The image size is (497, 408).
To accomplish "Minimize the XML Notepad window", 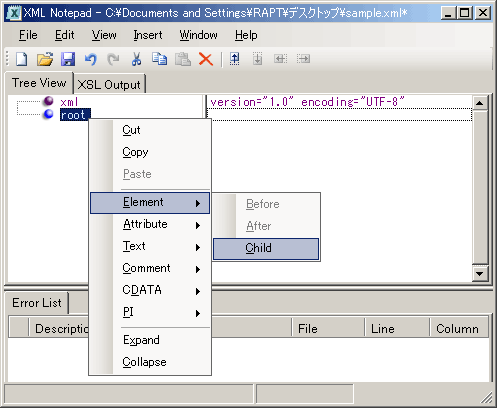I will click(448, 13).
